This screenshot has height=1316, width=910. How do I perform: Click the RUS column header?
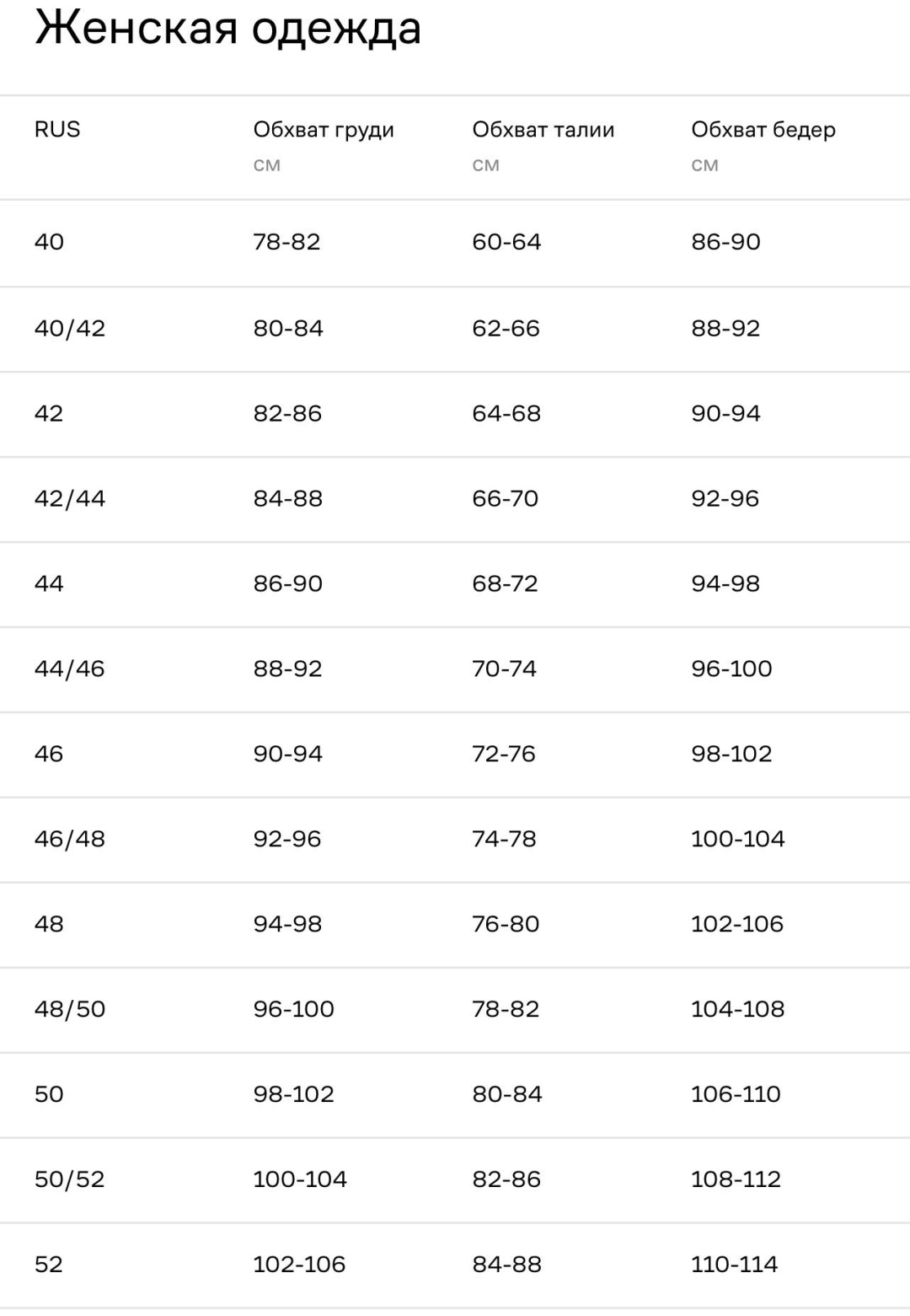57,129
